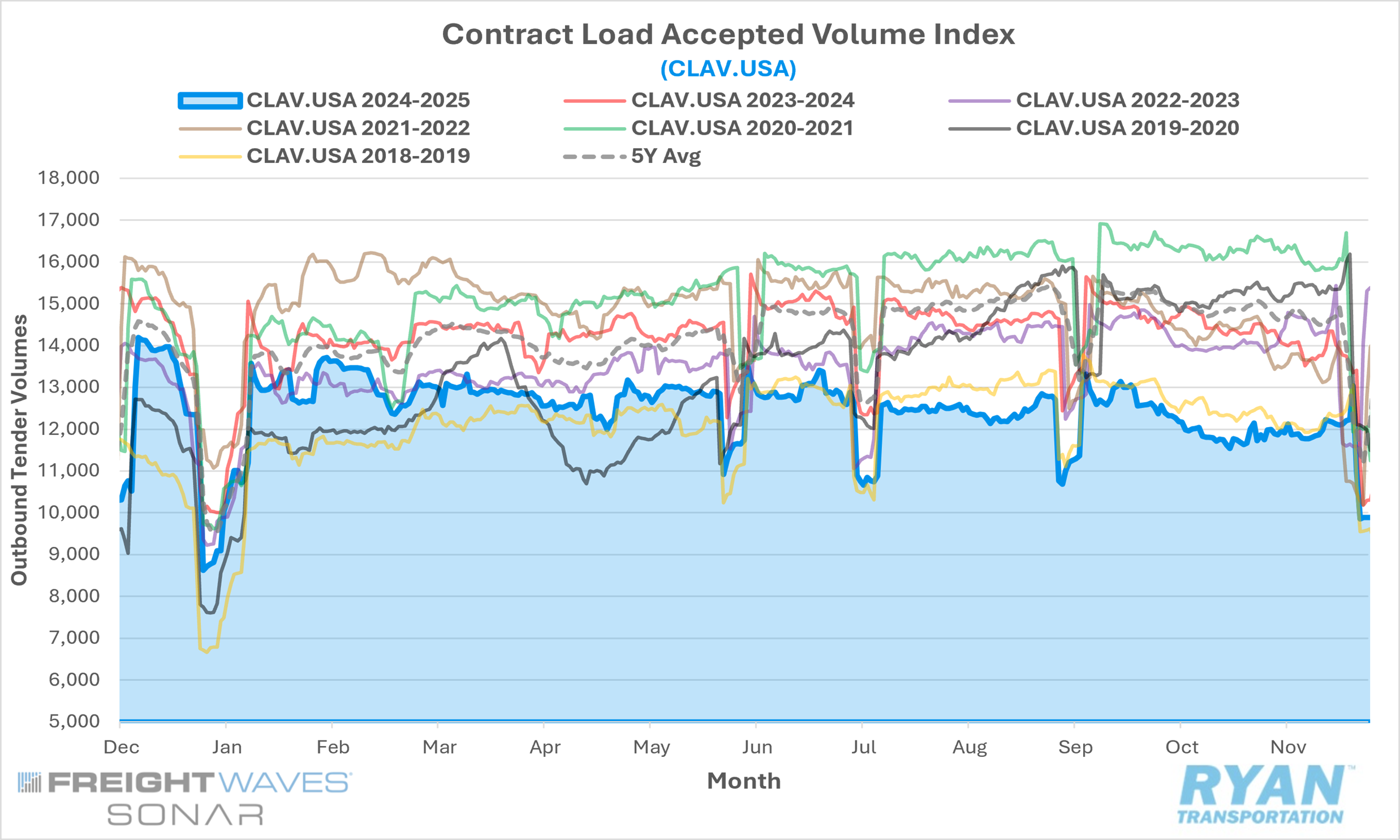
Task: Click the Month x-axis title
Action: [744, 781]
